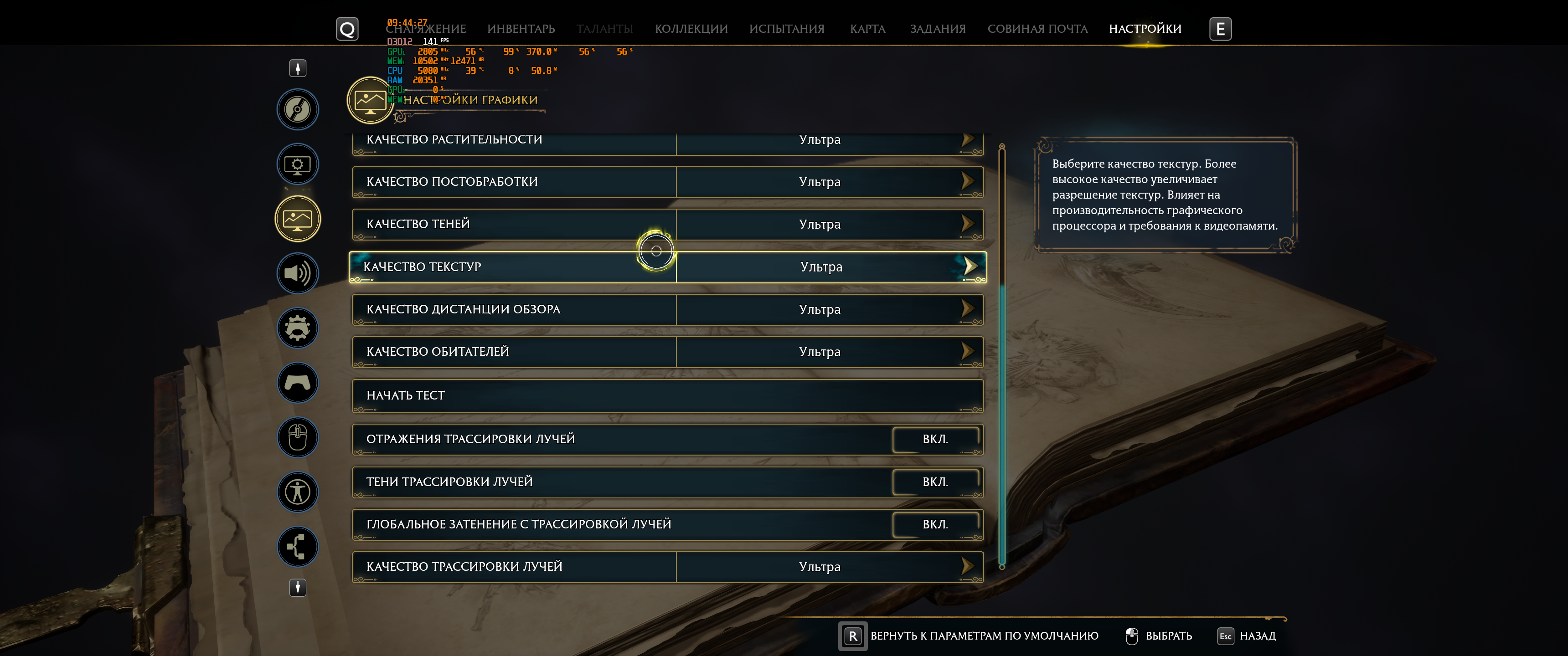Open the mouse and keyboard settings icon
Image resolution: width=1568 pixels, height=656 pixels.
(298, 437)
